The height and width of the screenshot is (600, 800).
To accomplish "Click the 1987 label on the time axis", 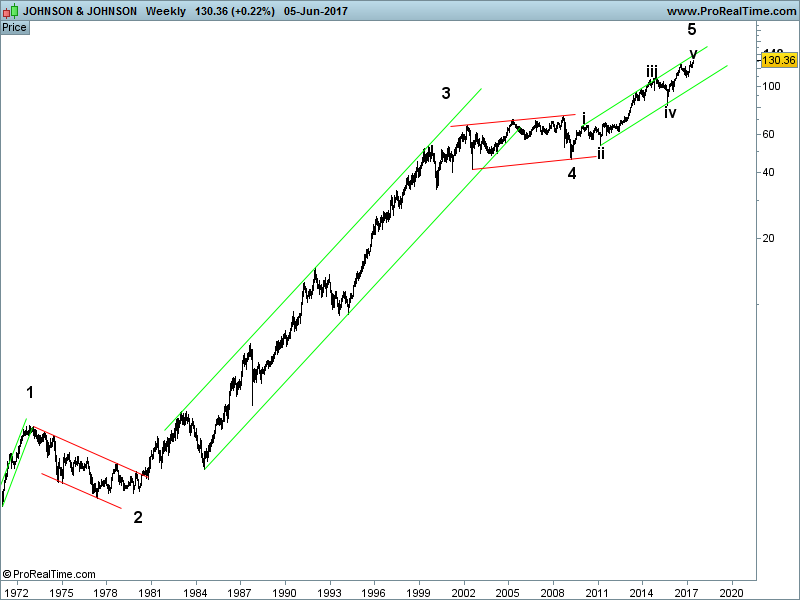I will (240, 593).
